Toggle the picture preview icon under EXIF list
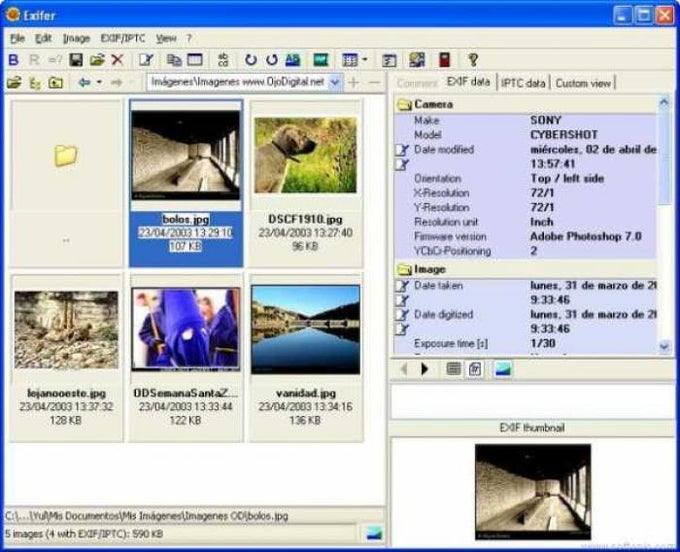Screen dimensions: 680x552 pos(502,369)
